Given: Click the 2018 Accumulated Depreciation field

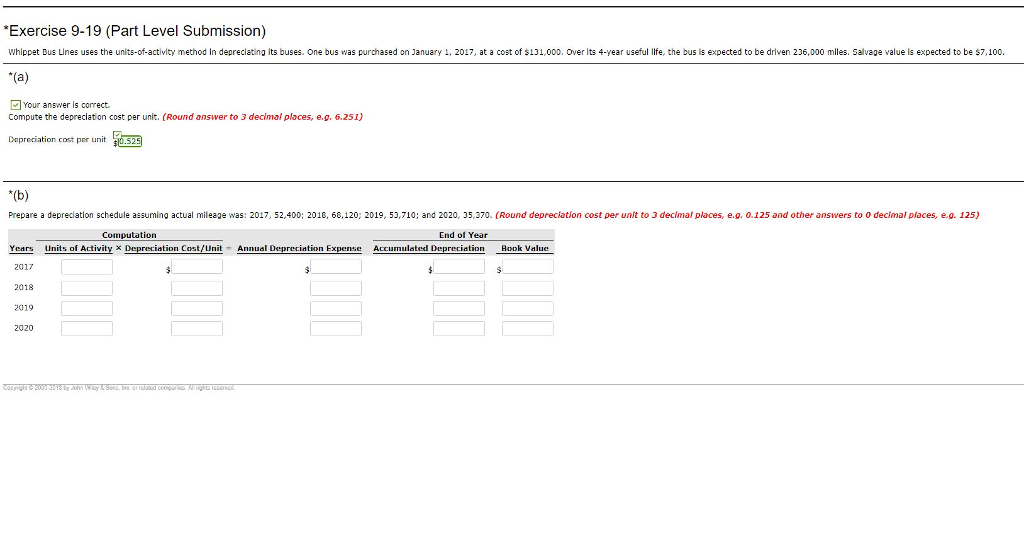Looking at the screenshot, I should [459, 288].
